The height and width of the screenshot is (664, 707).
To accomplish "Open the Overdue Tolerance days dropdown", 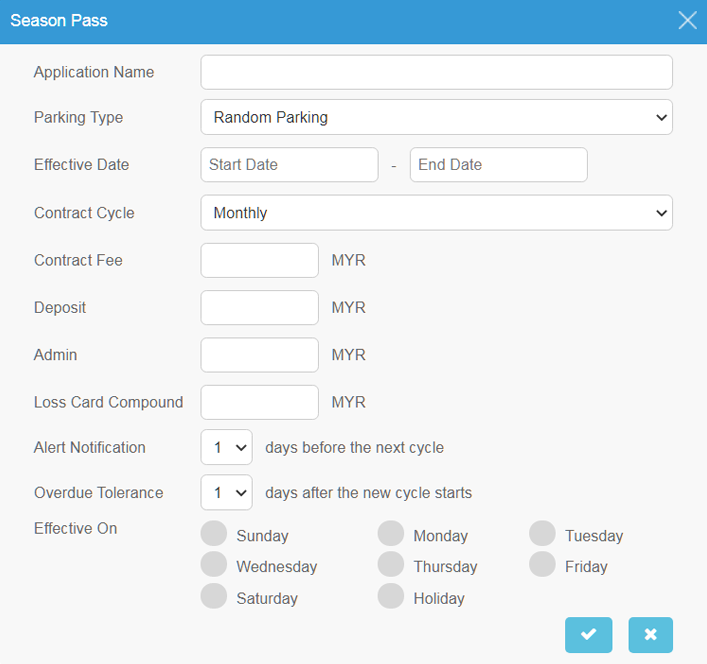I will pyautogui.click(x=226, y=492).
